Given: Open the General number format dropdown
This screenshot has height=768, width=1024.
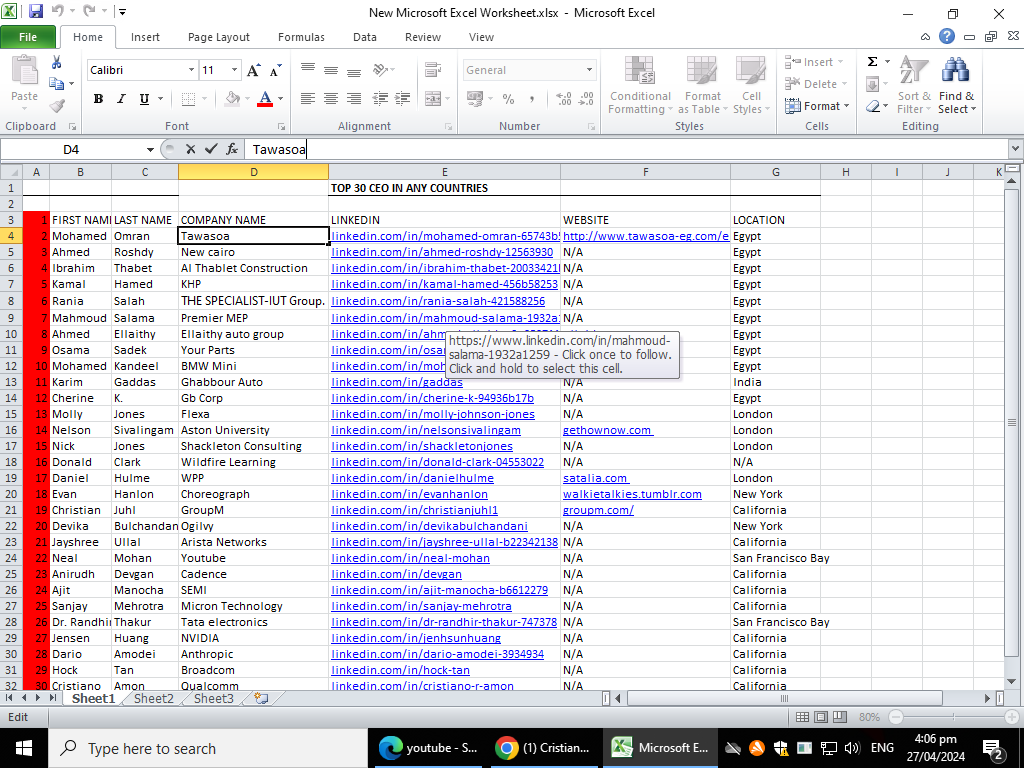Looking at the screenshot, I should [589, 70].
